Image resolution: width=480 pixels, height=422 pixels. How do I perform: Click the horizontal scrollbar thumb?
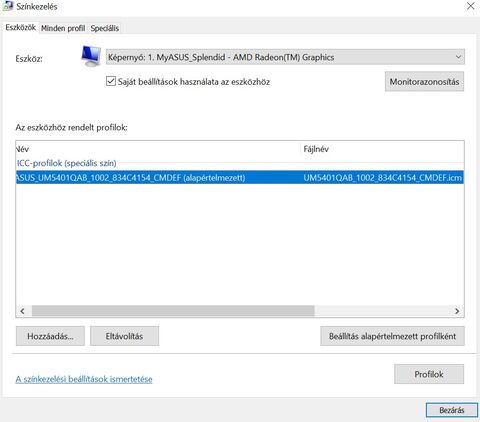[173, 311]
